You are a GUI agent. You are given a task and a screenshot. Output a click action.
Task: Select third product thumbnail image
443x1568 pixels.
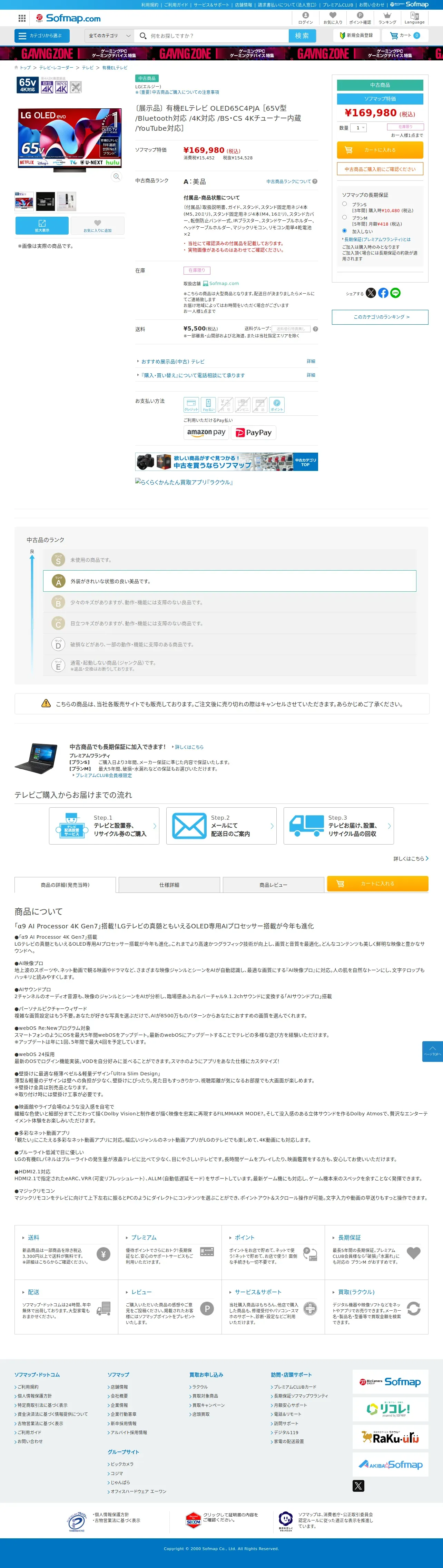(x=66, y=201)
